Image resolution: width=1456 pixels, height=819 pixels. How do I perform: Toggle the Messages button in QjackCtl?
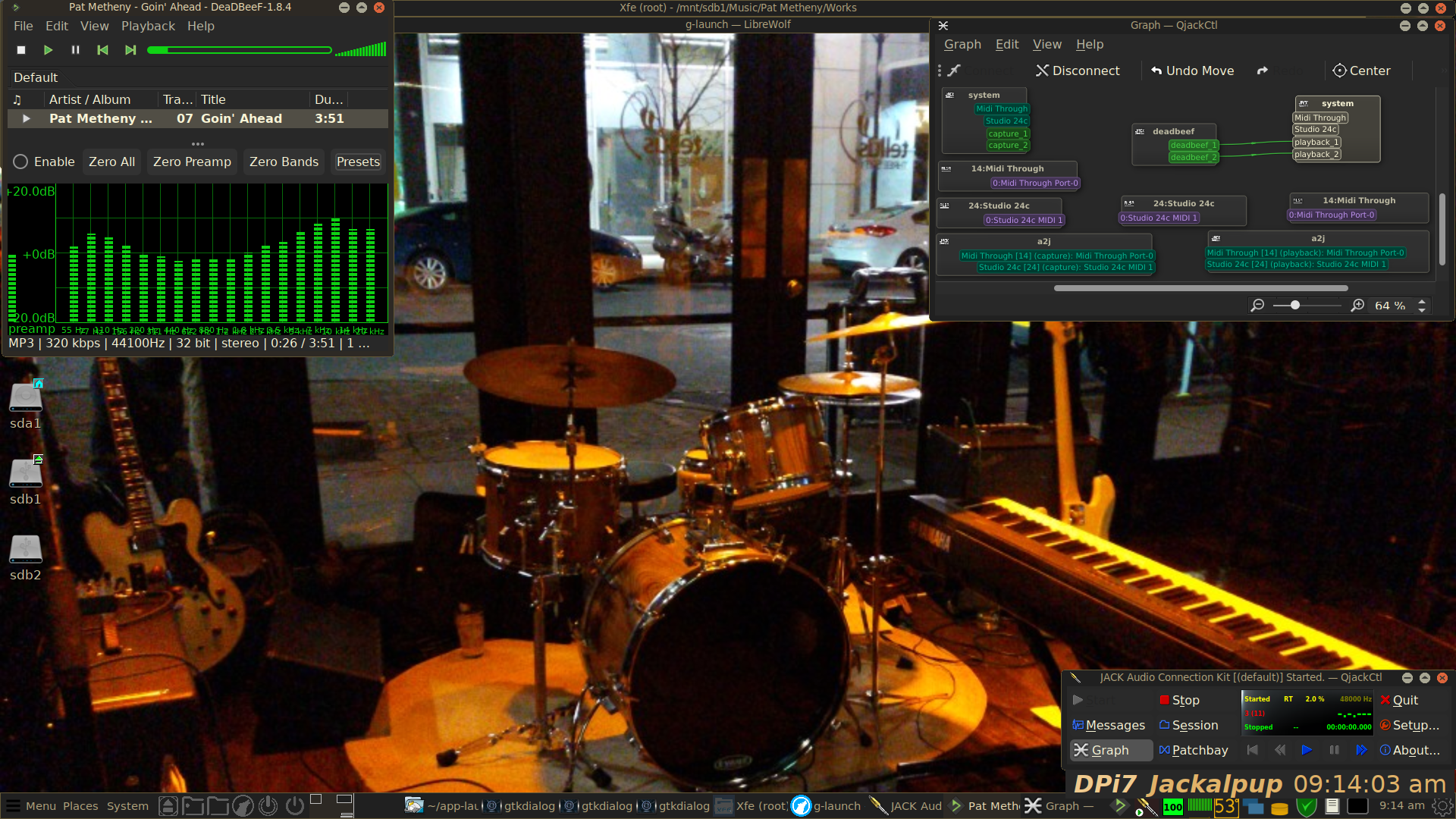1108,725
